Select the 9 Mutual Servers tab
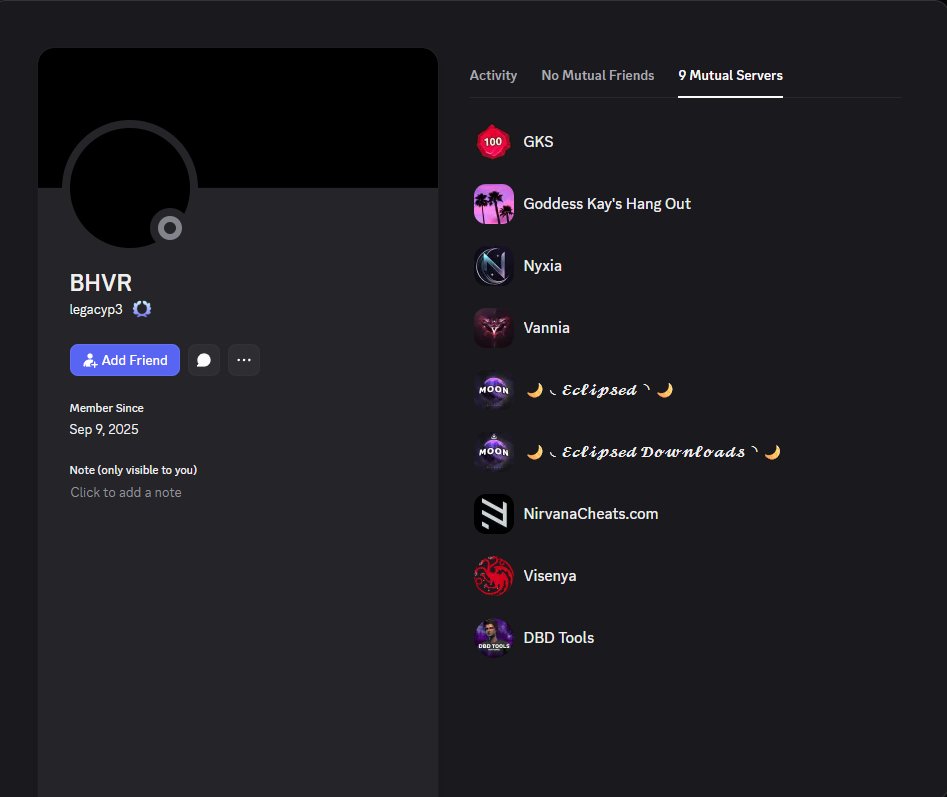Image resolution: width=947 pixels, height=797 pixels. pos(730,75)
